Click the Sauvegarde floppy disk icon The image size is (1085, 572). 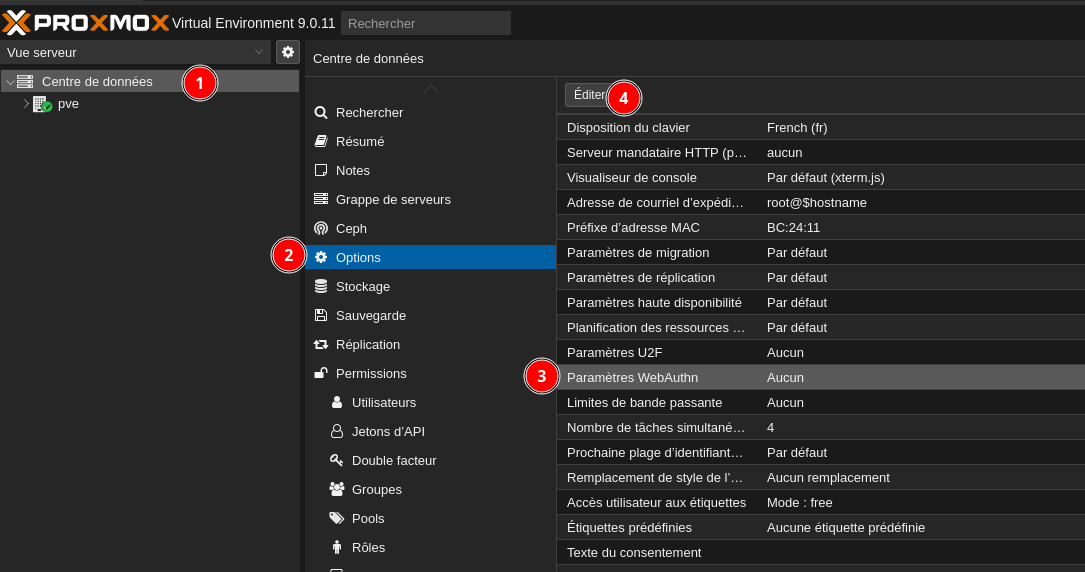(321, 315)
